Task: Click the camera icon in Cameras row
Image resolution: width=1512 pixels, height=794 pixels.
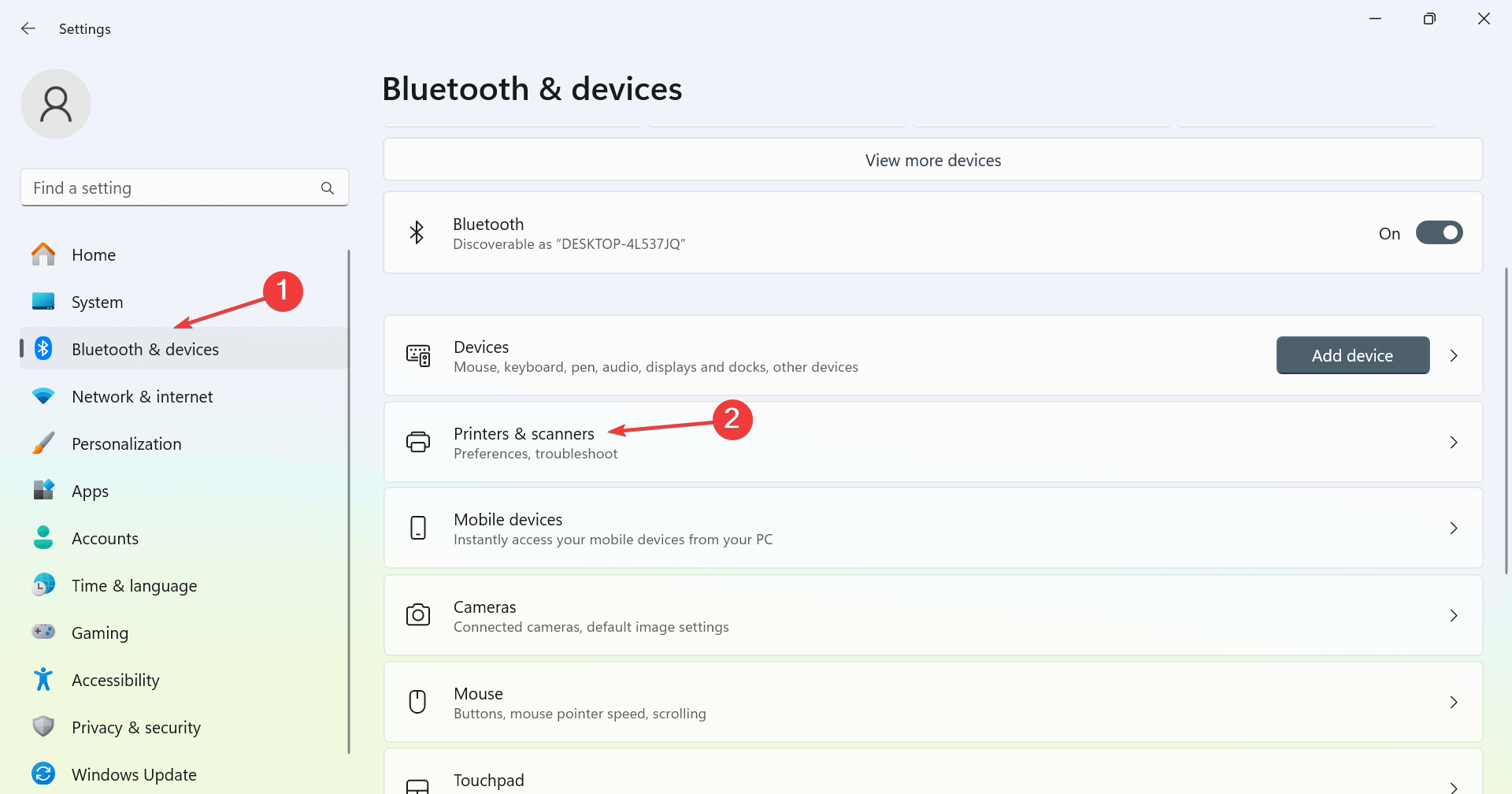Action: coord(418,615)
